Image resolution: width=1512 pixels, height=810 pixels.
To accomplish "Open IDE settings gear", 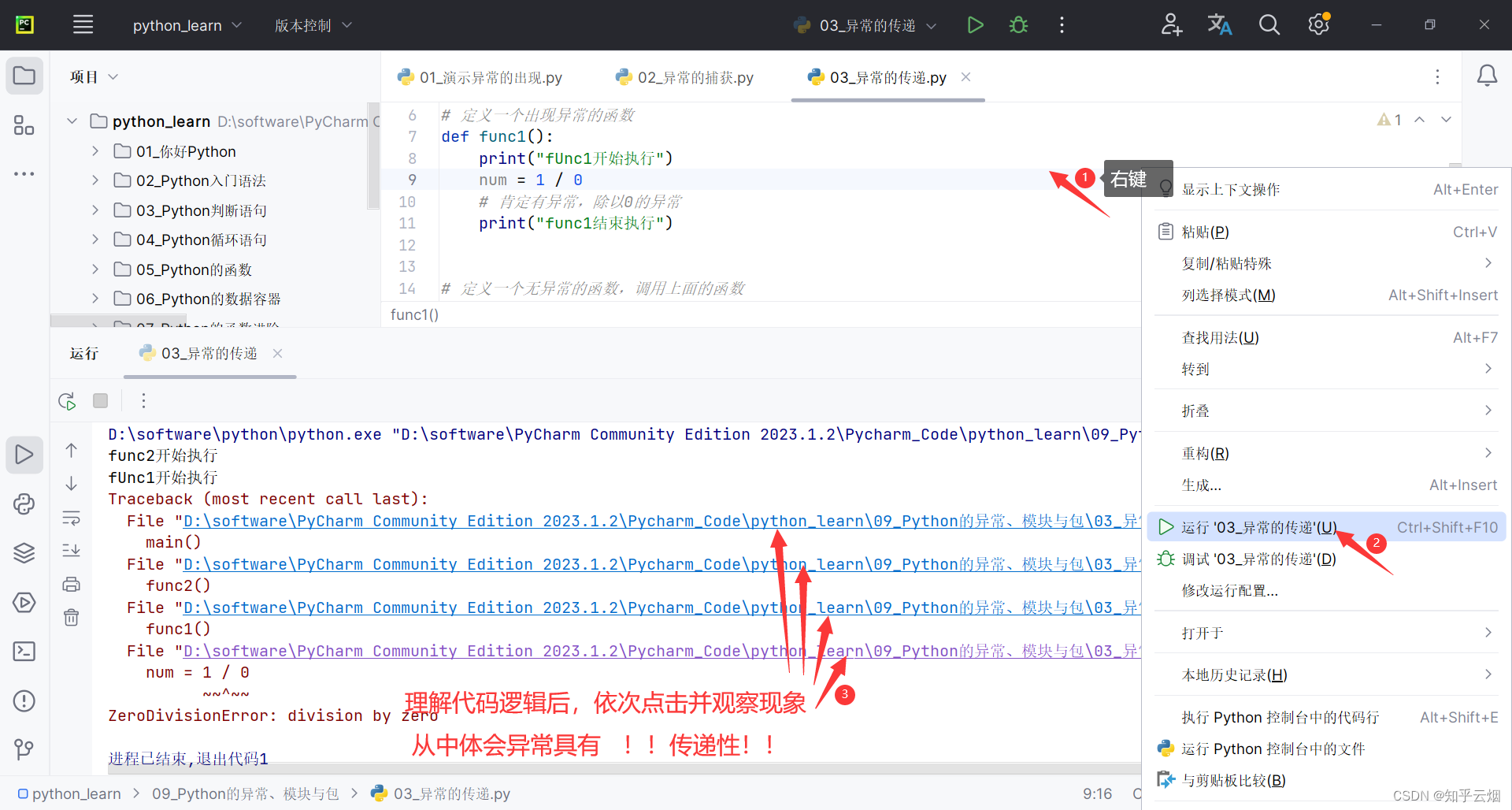I will [x=1319, y=25].
